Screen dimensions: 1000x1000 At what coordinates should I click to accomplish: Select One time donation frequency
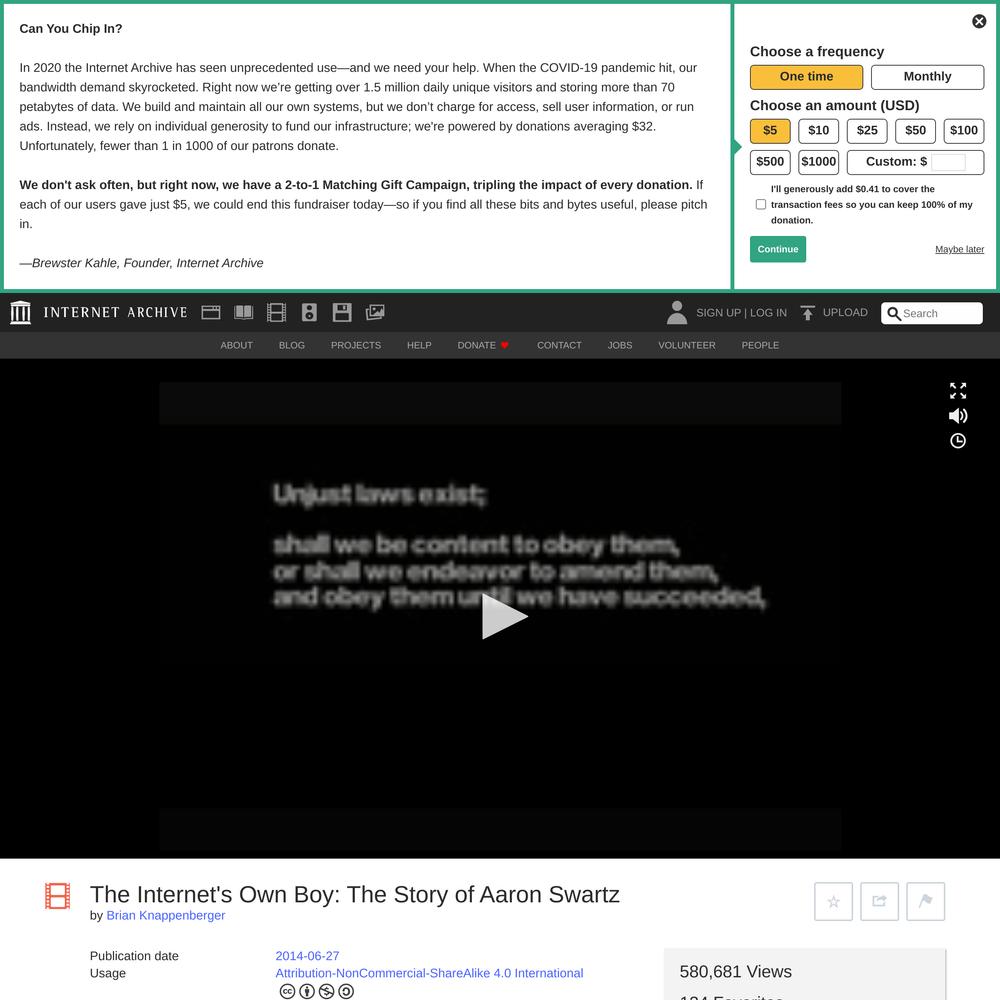point(806,77)
